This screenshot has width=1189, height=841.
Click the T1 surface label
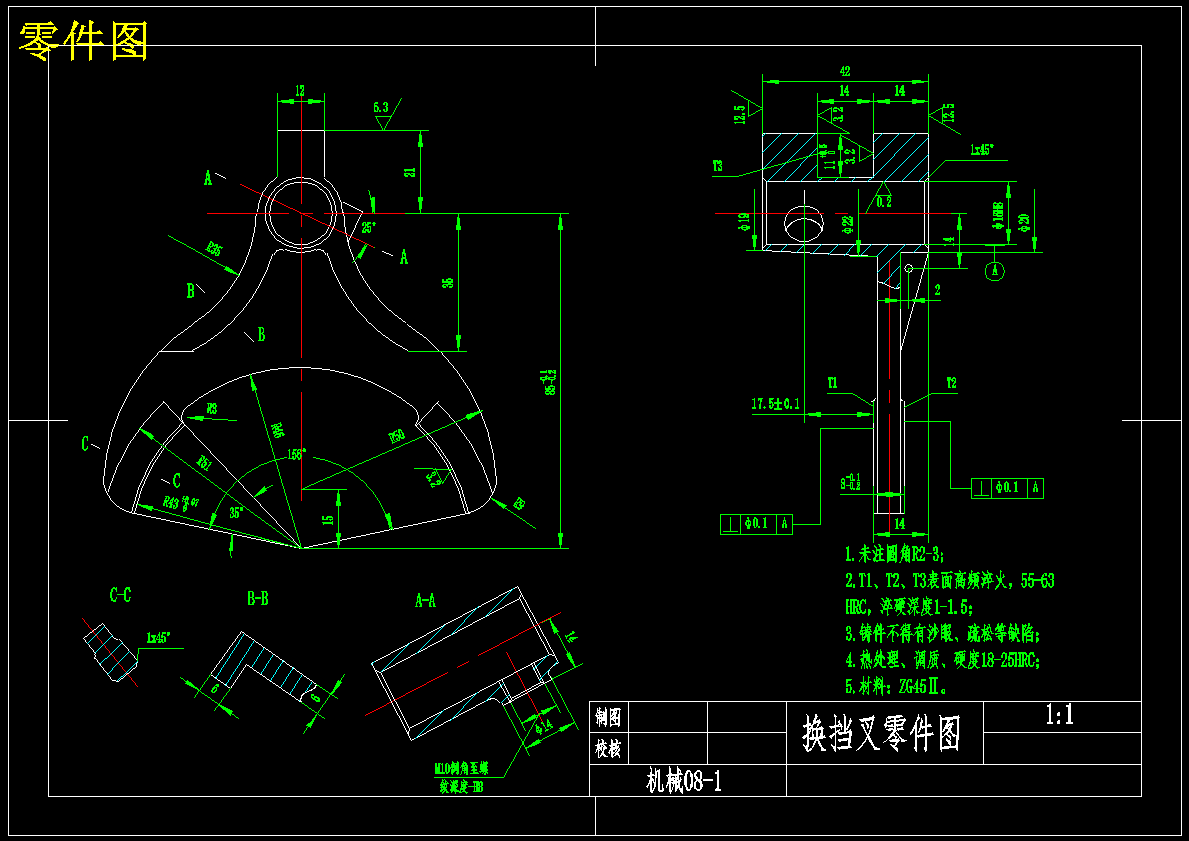[x=833, y=384]
